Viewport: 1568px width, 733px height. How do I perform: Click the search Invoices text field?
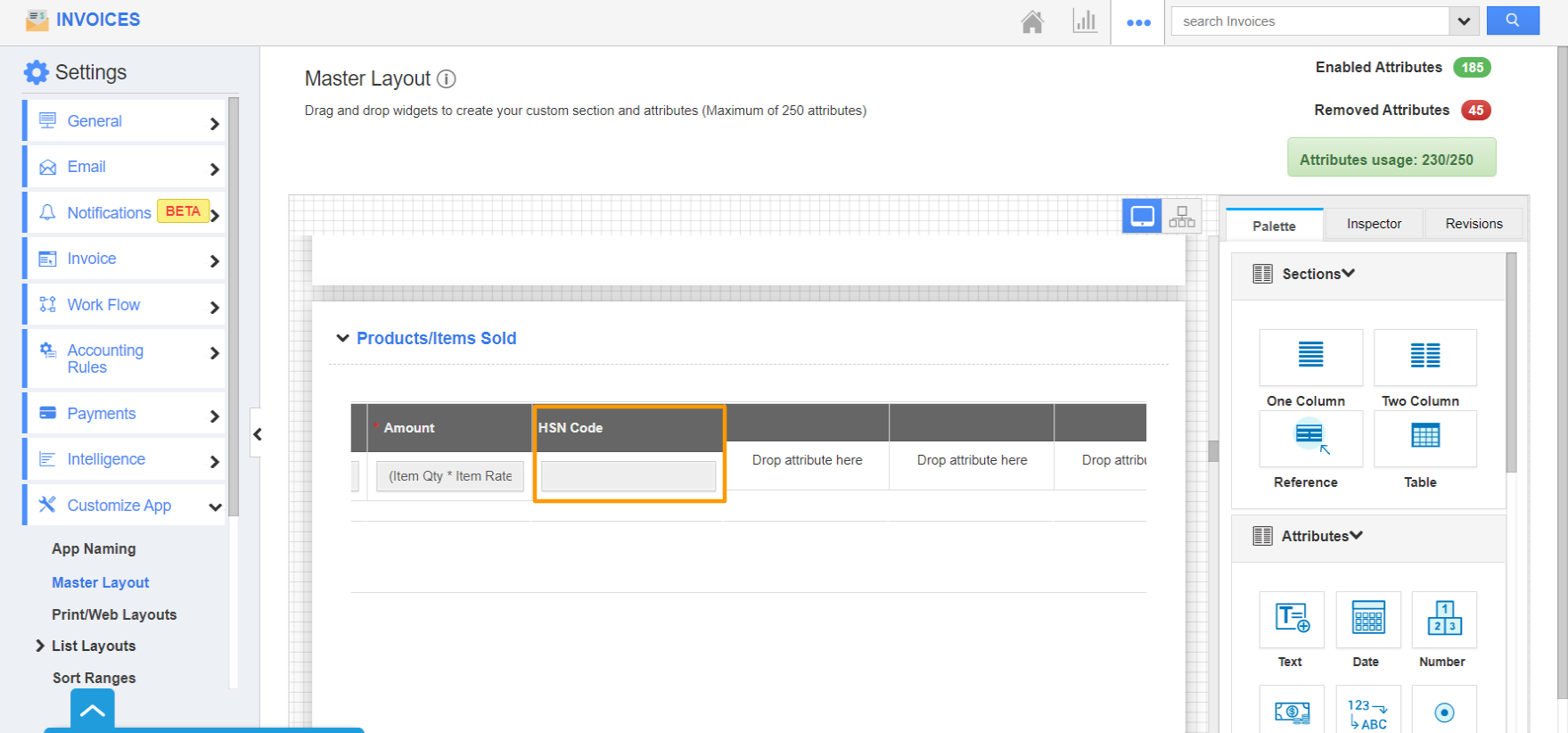click(x=1310, y=21)
